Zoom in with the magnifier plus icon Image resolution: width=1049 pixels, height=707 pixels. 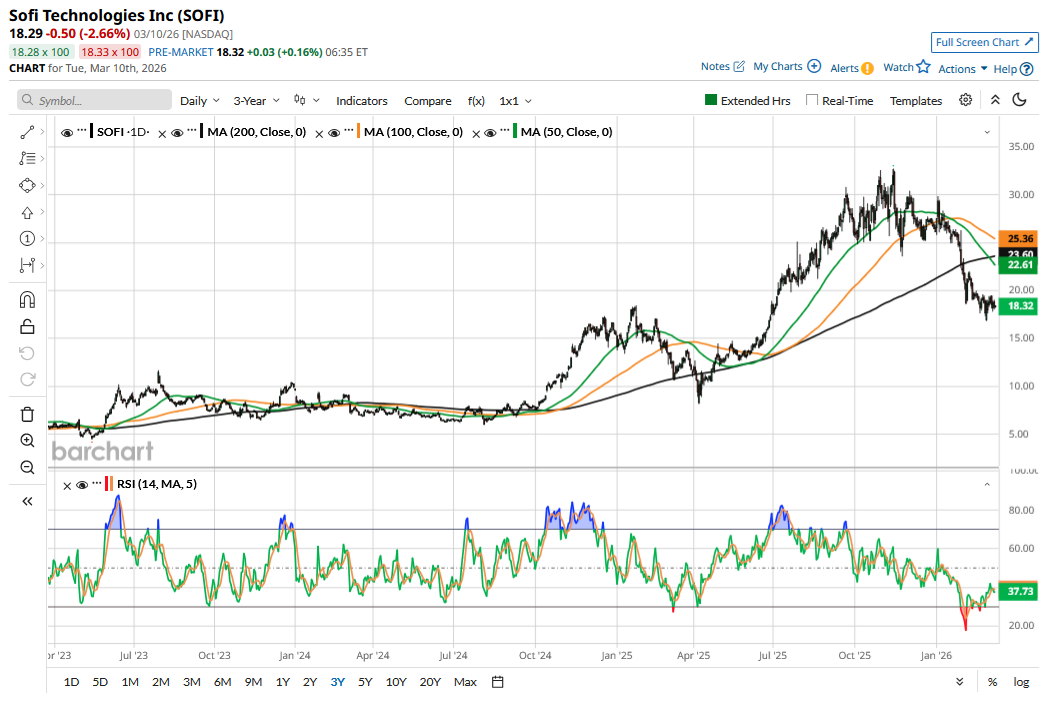(x=27, y=440)
